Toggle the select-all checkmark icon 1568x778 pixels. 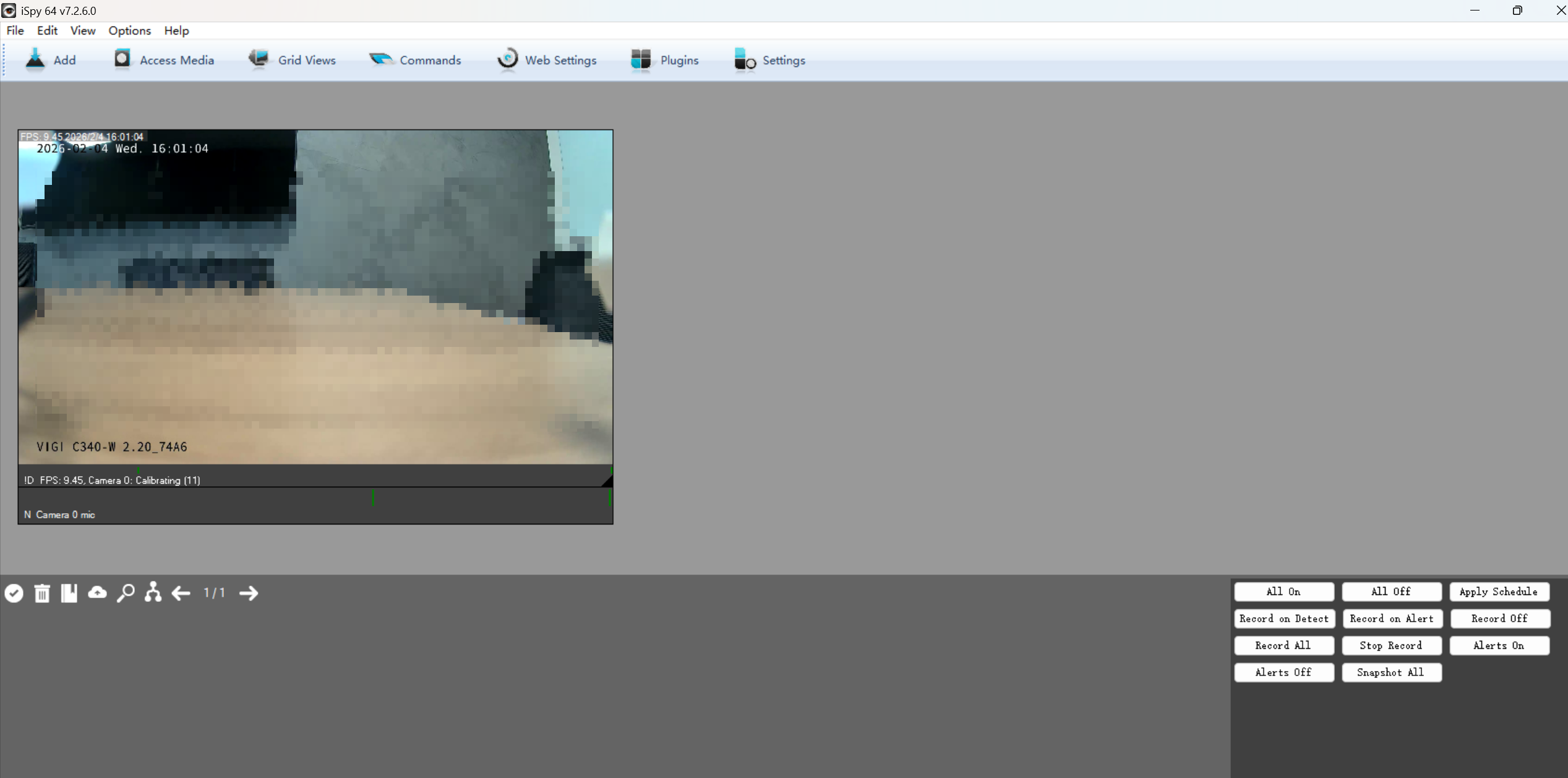point(14,592)
